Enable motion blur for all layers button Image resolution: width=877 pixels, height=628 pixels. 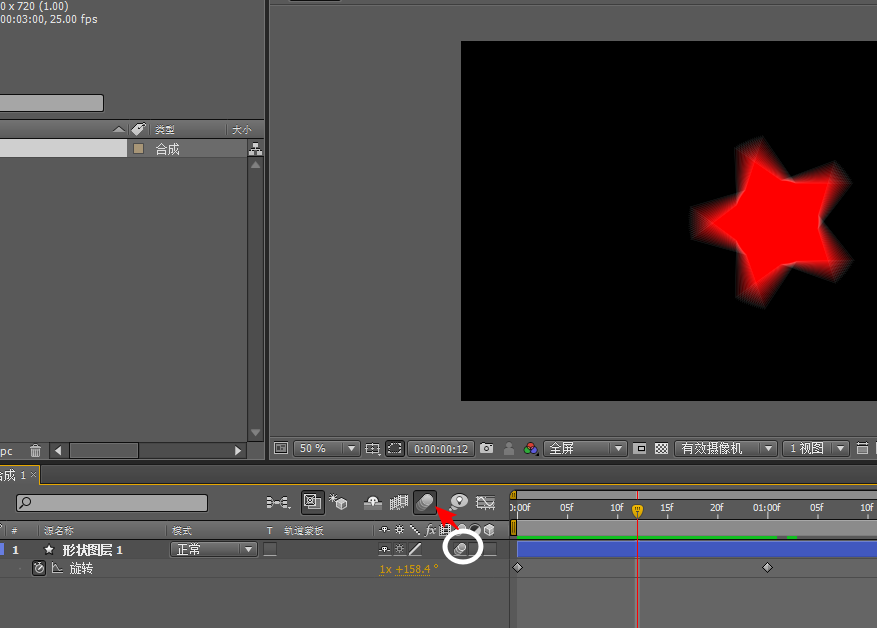point(425,501)
